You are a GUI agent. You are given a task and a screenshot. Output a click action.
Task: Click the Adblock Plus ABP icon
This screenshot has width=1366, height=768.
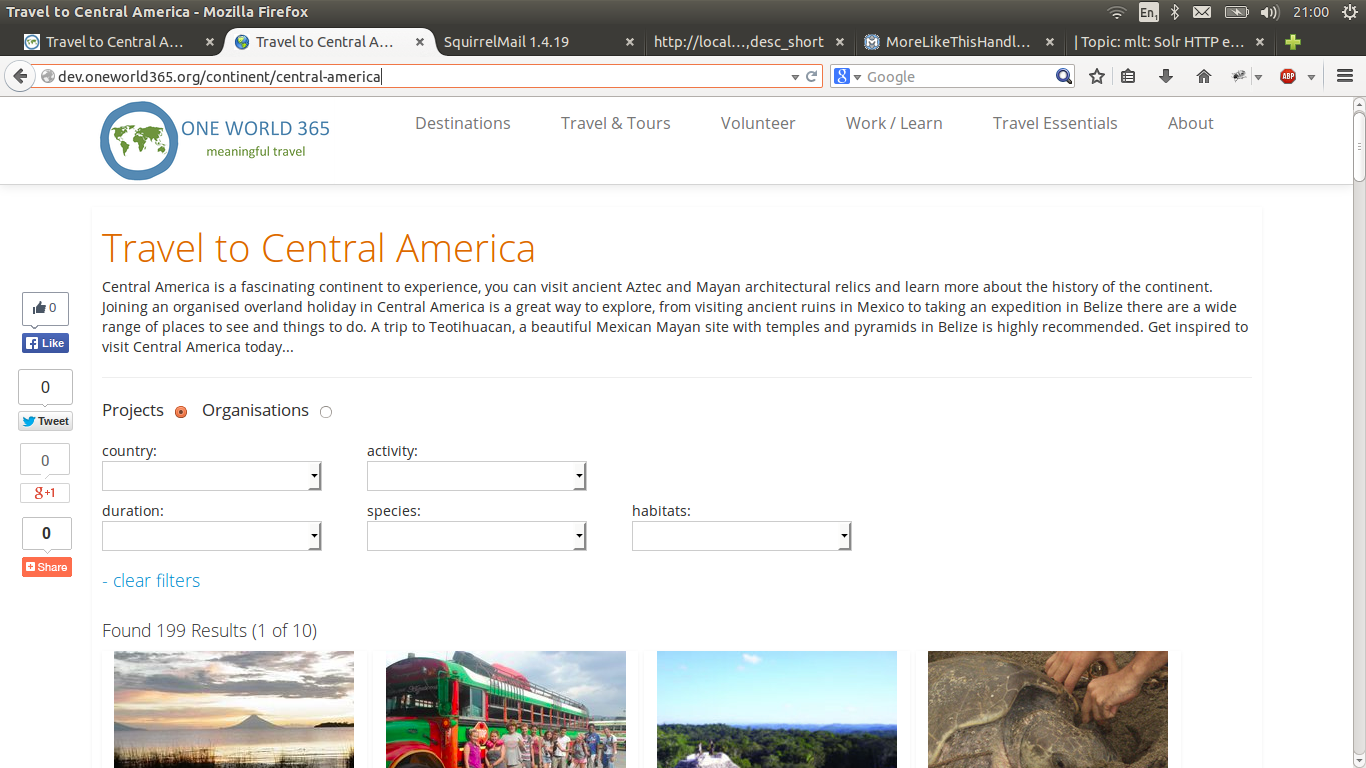(x=1288, y=77)
